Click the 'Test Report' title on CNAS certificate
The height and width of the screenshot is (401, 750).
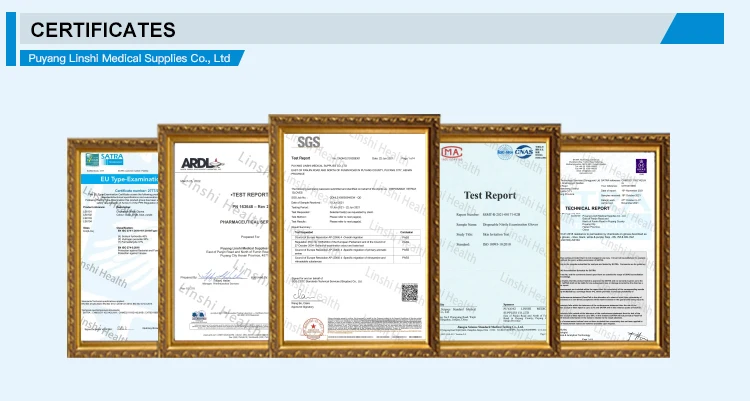(x=490, y=195)
